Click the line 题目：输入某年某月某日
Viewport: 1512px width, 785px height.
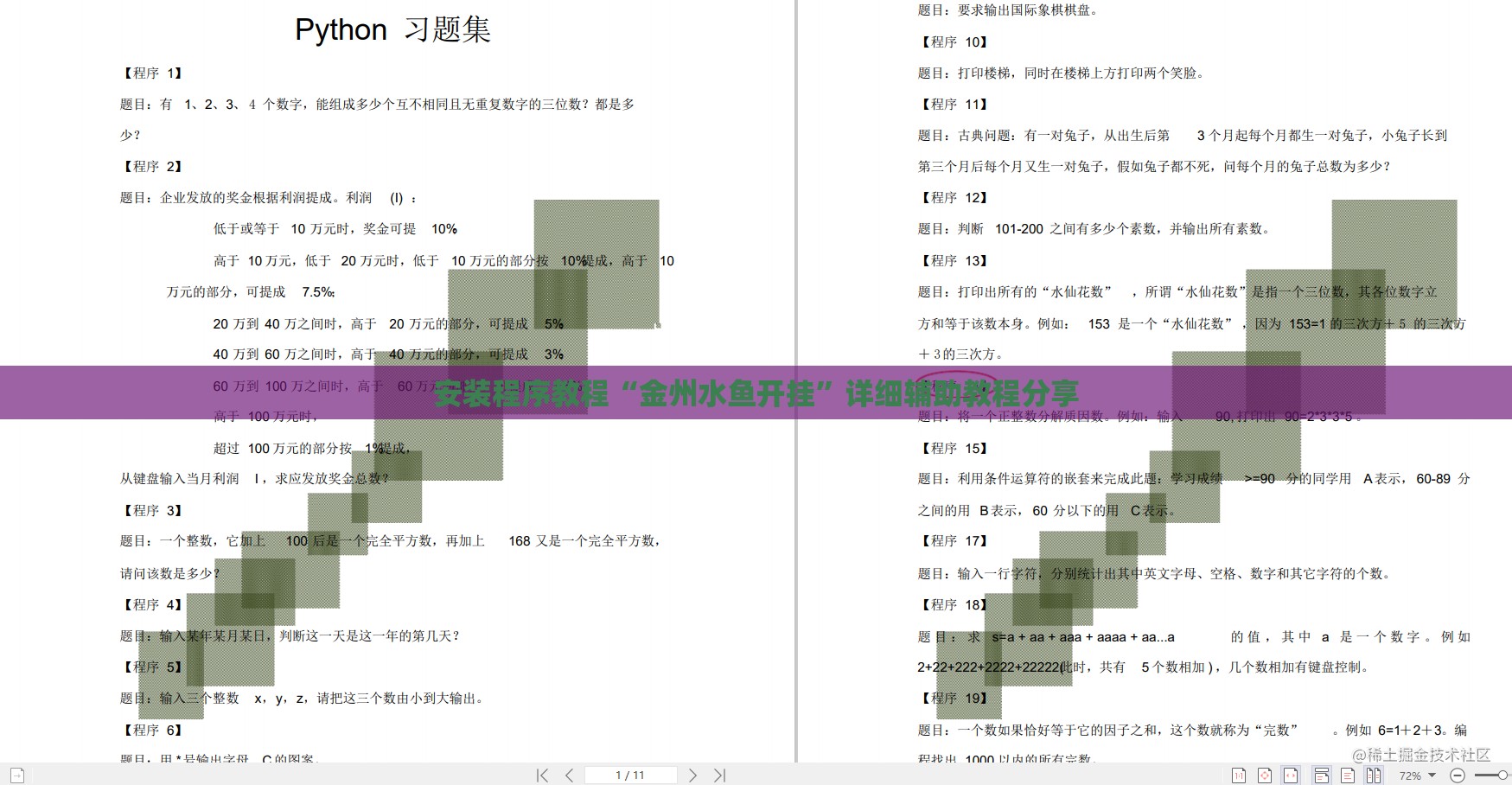(x=290, y=635)
